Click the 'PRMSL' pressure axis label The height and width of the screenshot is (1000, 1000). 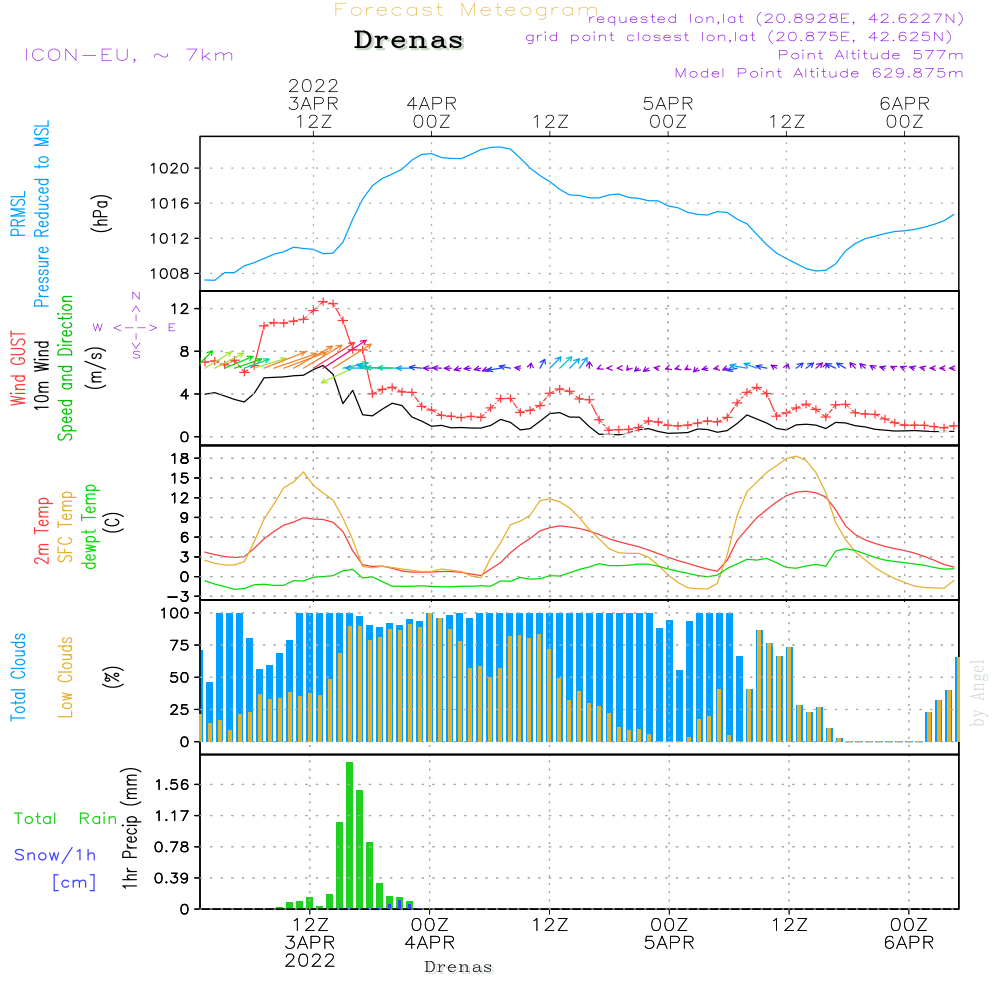[x=18, y=213]
